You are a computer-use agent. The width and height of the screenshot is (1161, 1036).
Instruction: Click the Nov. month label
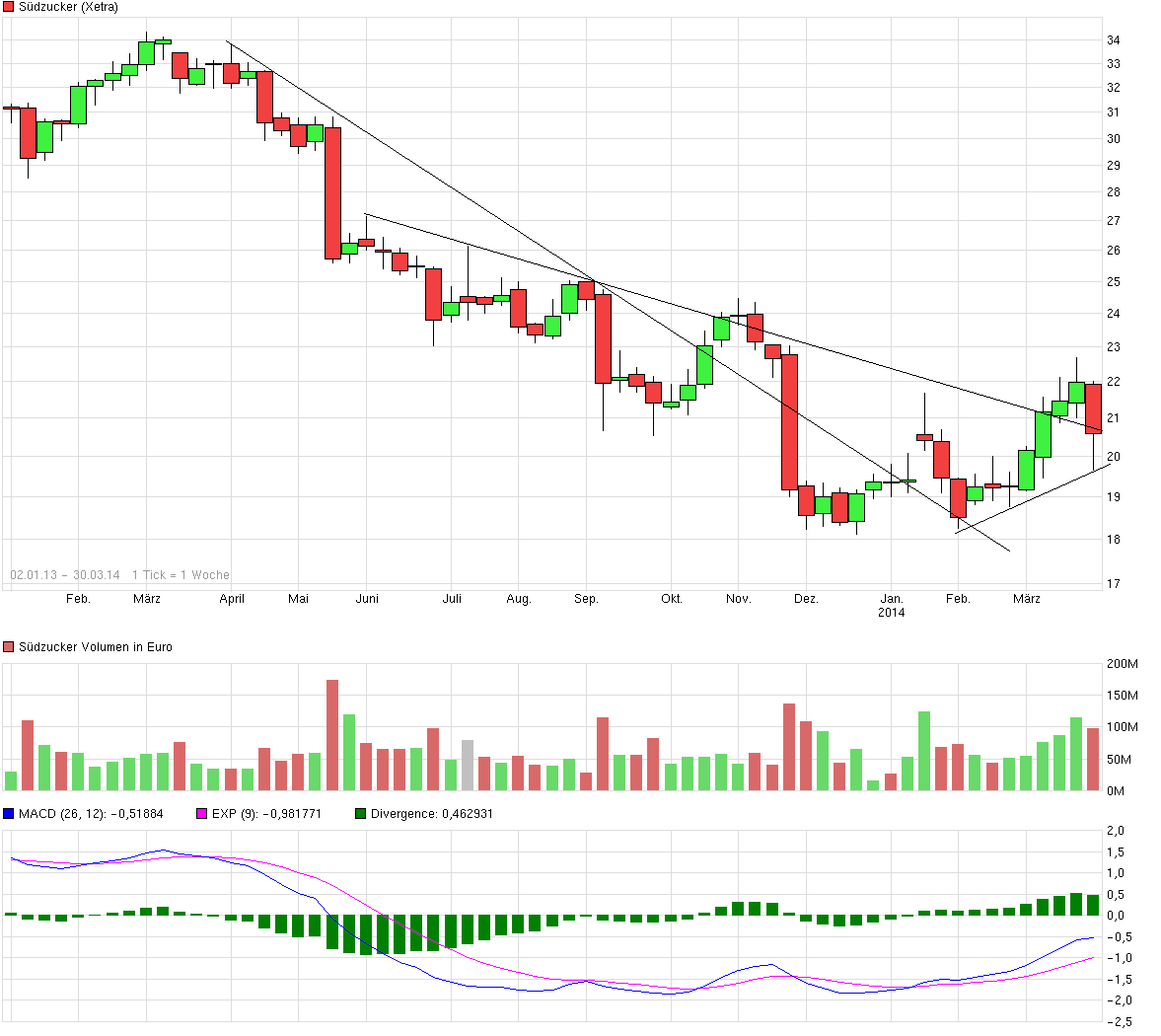click(738, 599)
